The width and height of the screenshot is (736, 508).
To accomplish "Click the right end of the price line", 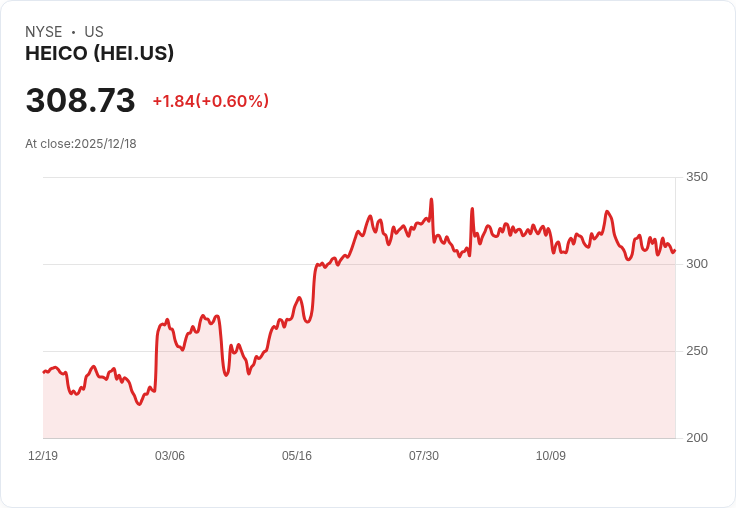I will click(675, 250).
